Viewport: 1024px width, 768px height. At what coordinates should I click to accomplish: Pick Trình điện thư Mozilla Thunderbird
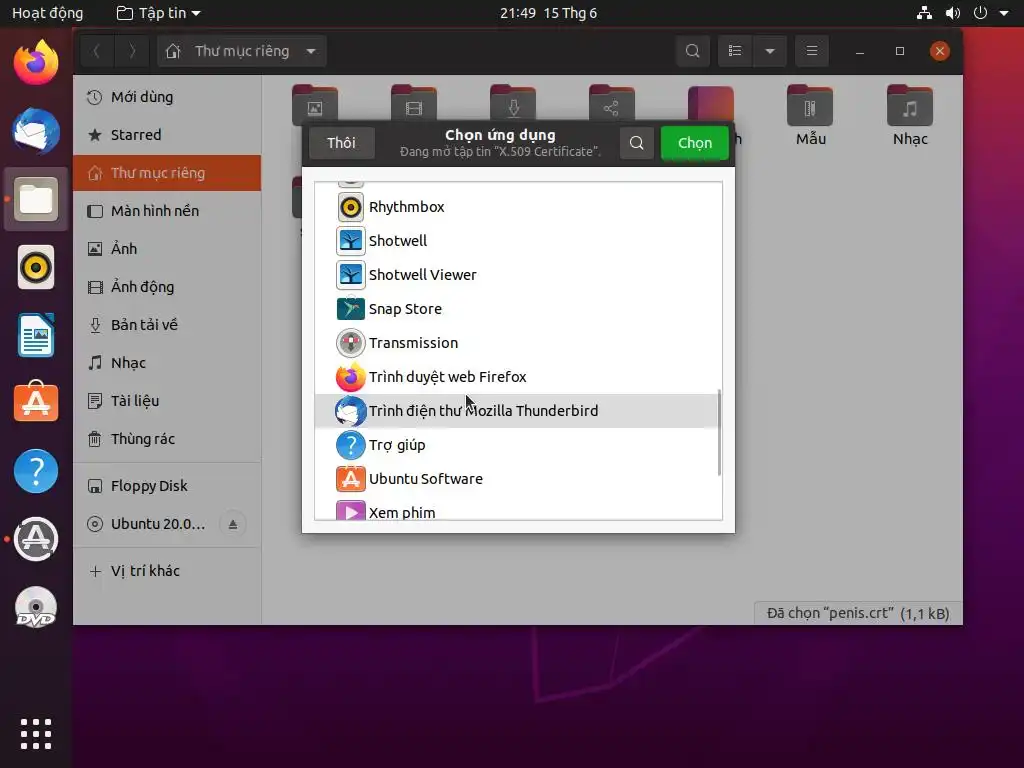coord(517,411)
